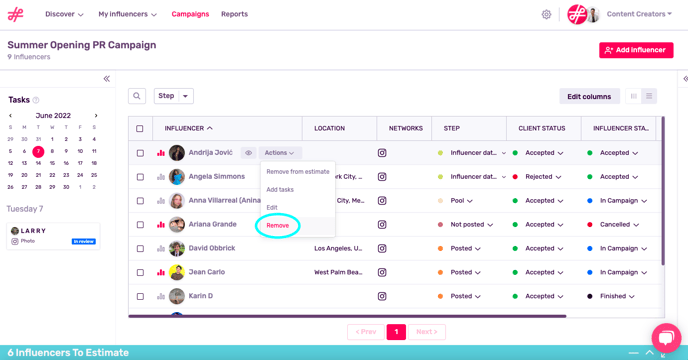Select Remove from estimate menu item
The image size is (688, 360).
[x=298, y=172]
